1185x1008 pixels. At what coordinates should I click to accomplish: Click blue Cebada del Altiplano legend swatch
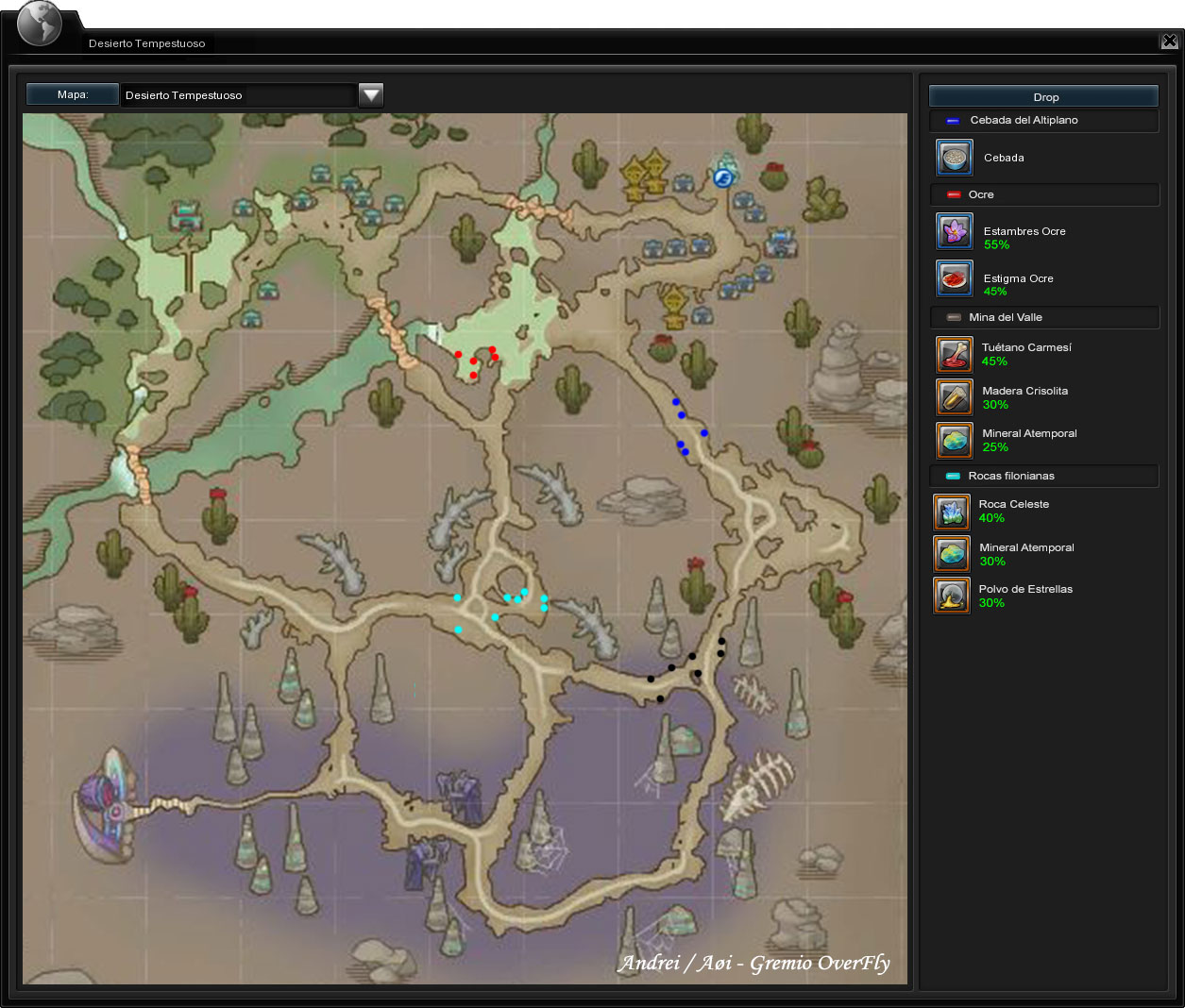953,121
